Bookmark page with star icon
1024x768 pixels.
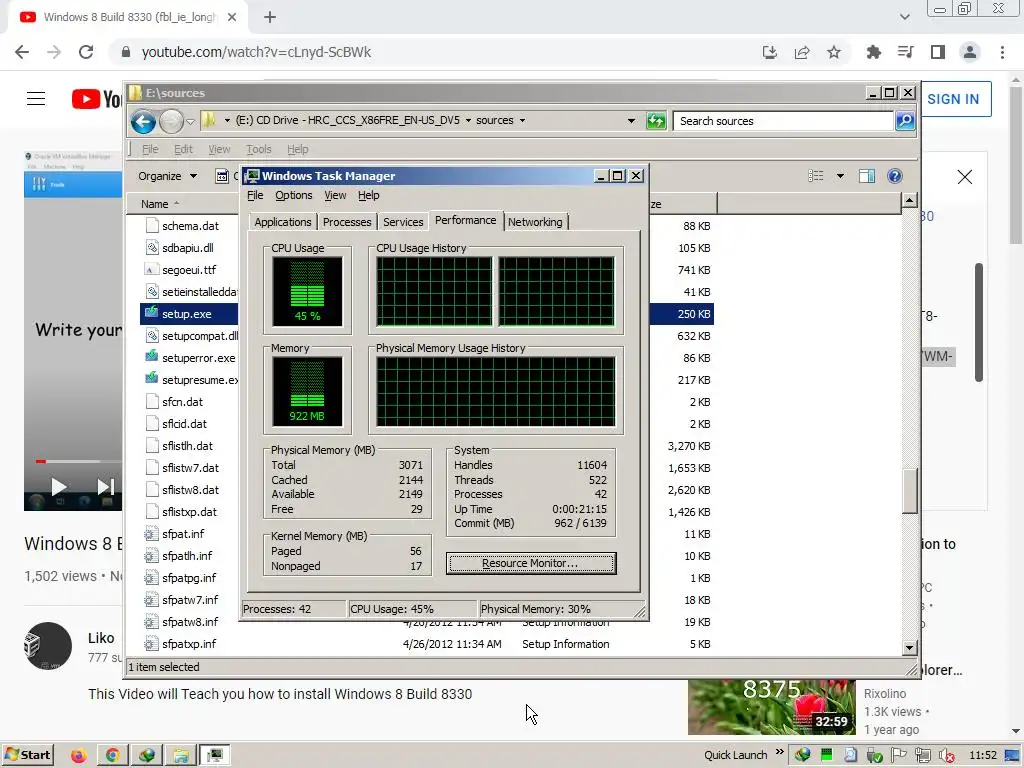tap(834, 52)
